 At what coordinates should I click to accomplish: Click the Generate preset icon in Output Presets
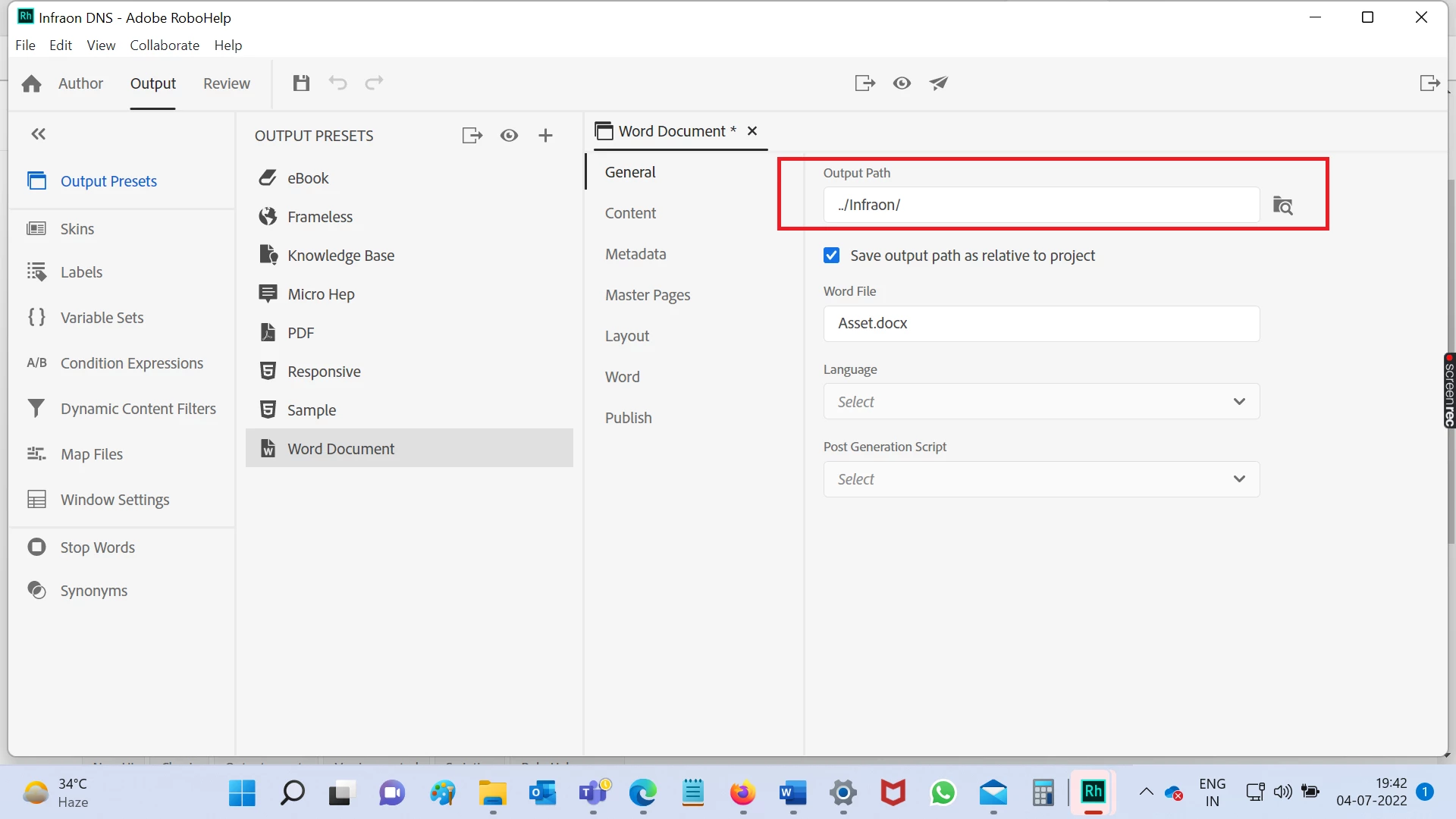(x=472, y=136)
